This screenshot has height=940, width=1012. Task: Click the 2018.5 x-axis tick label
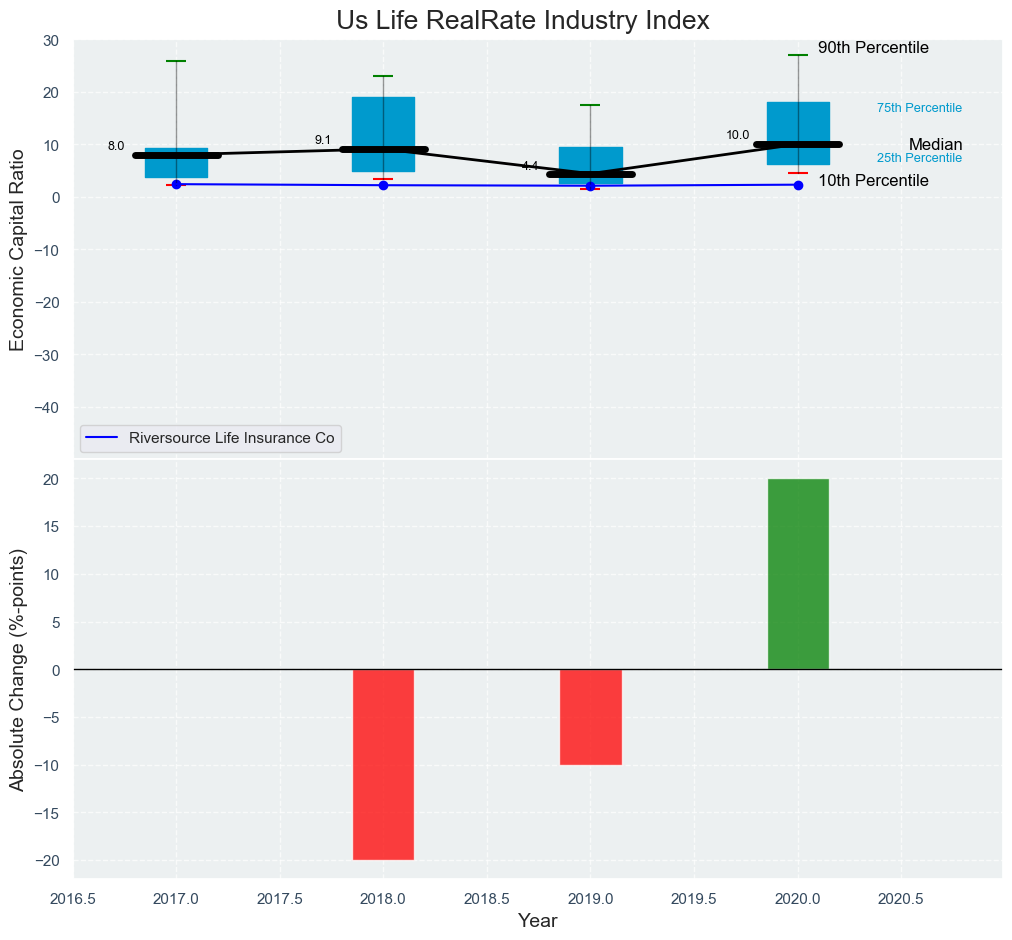click(487, 899)
